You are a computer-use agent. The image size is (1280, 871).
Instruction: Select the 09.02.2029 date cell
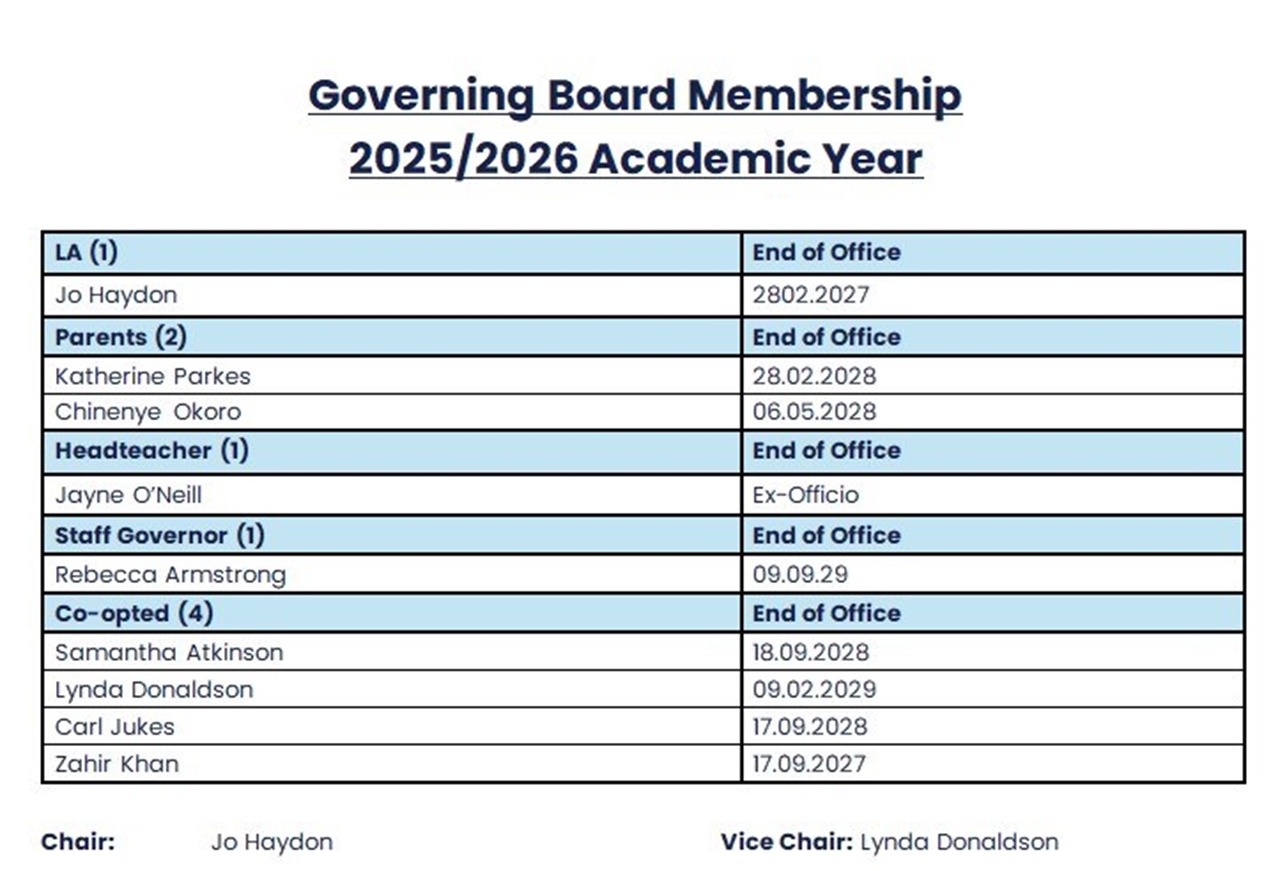click(814, 690)
